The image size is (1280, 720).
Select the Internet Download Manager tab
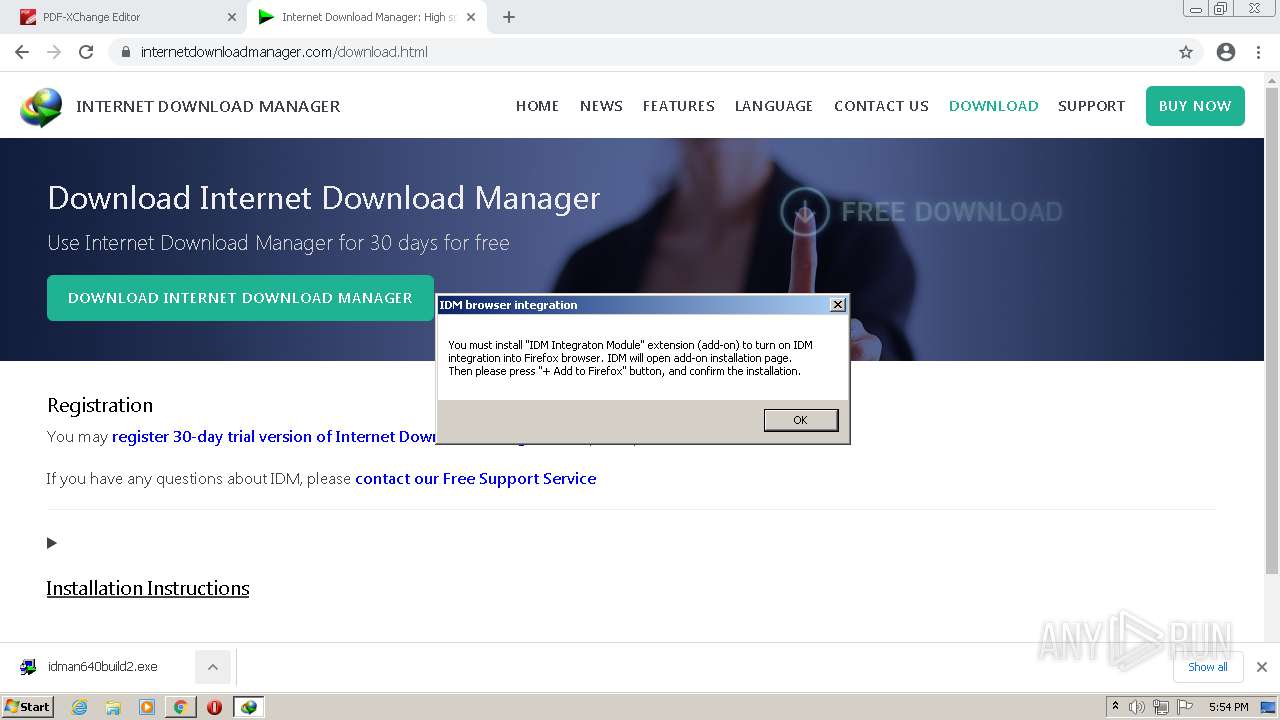tap(367, 17)
